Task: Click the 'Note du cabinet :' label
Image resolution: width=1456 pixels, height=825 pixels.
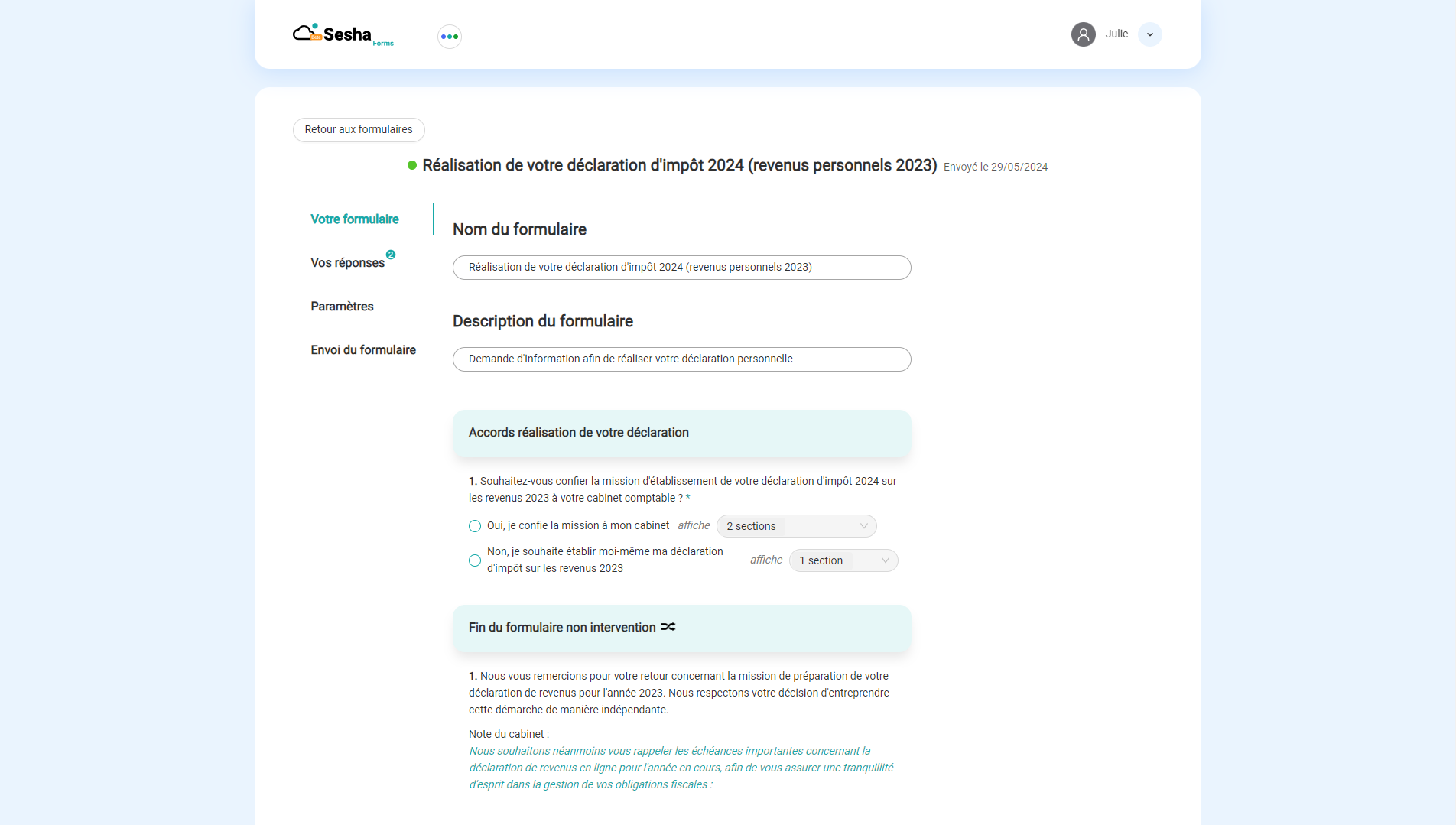Action: click(x=509, y=735)
